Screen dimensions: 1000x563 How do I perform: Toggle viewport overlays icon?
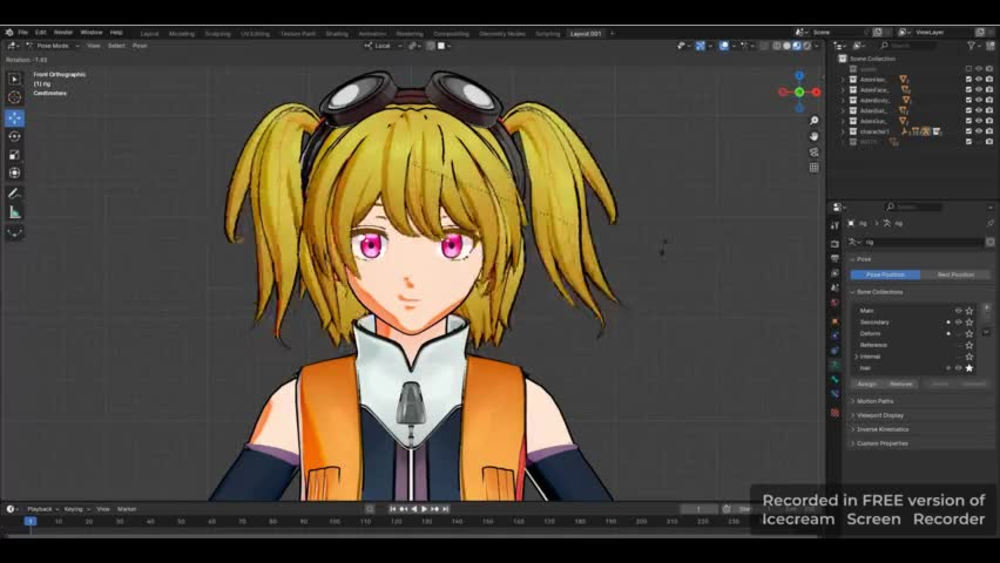(724, 46)
